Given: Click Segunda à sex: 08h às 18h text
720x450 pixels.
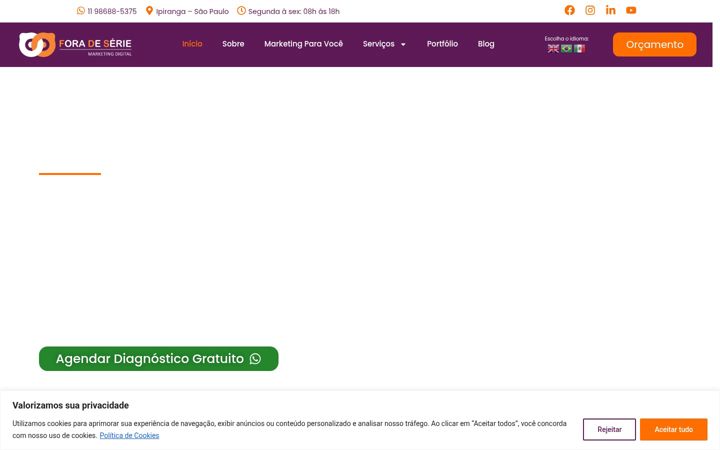Looking at the screenshot, I should (x=294, y=11).
